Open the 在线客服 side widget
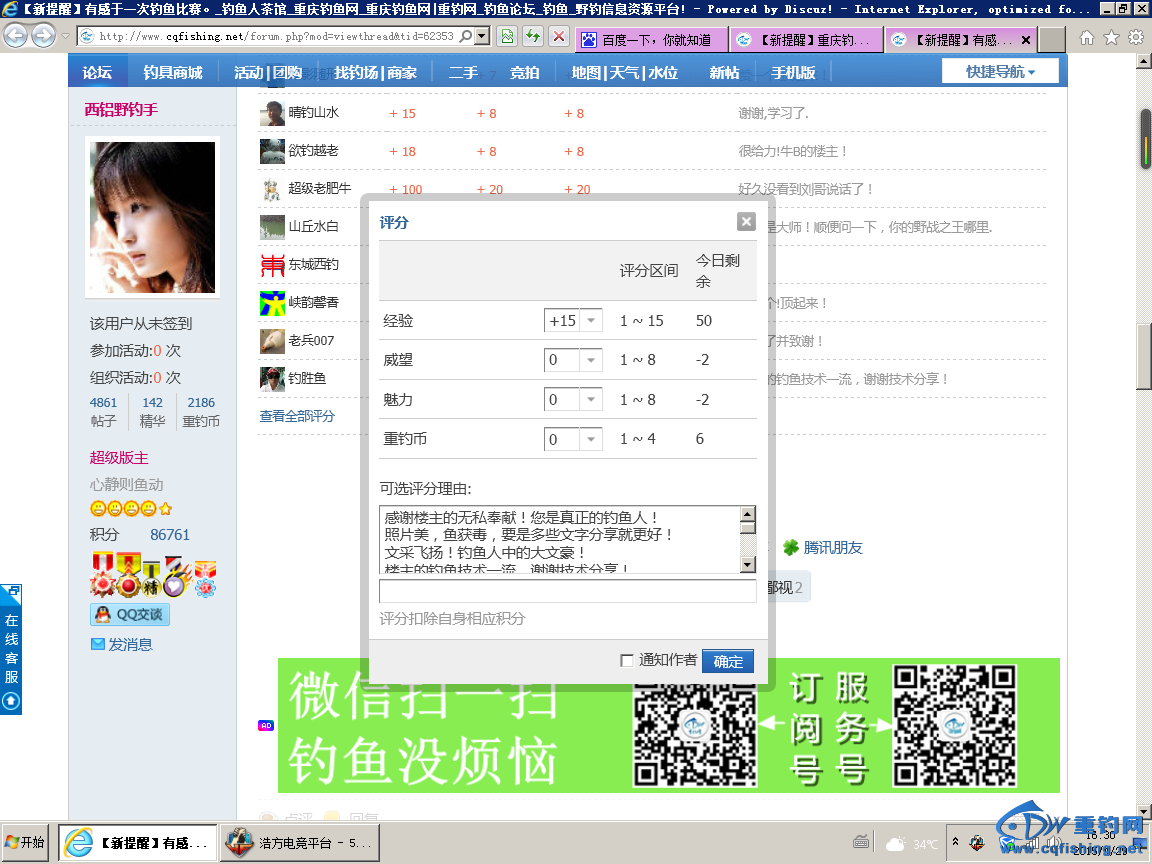 11,649
